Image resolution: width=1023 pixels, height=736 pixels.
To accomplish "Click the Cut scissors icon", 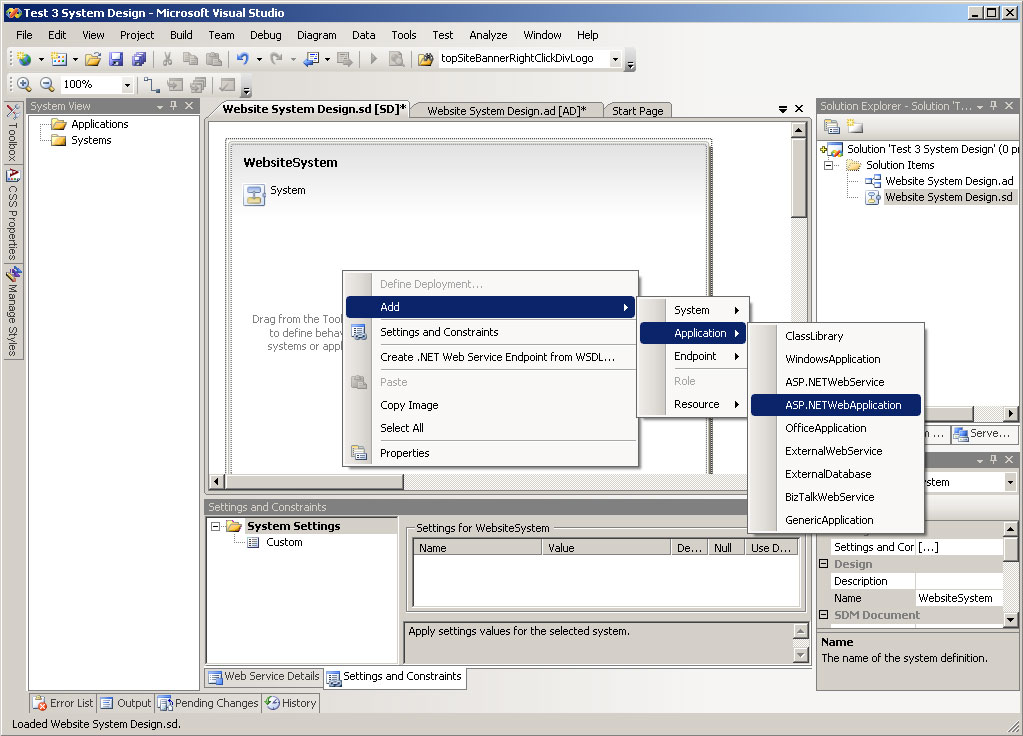I will (168, 59).
